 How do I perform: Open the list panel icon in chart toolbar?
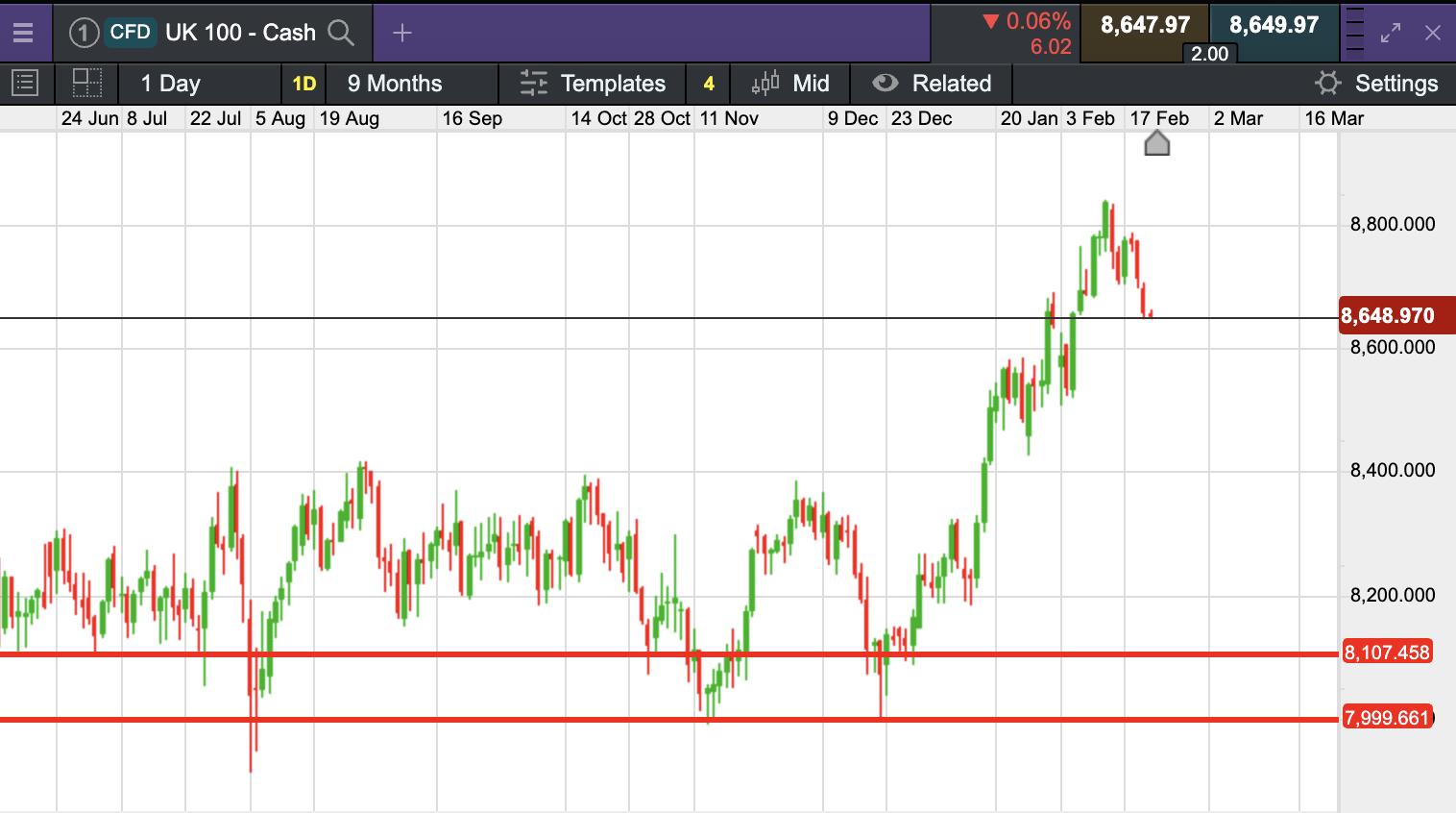[25, 84]
